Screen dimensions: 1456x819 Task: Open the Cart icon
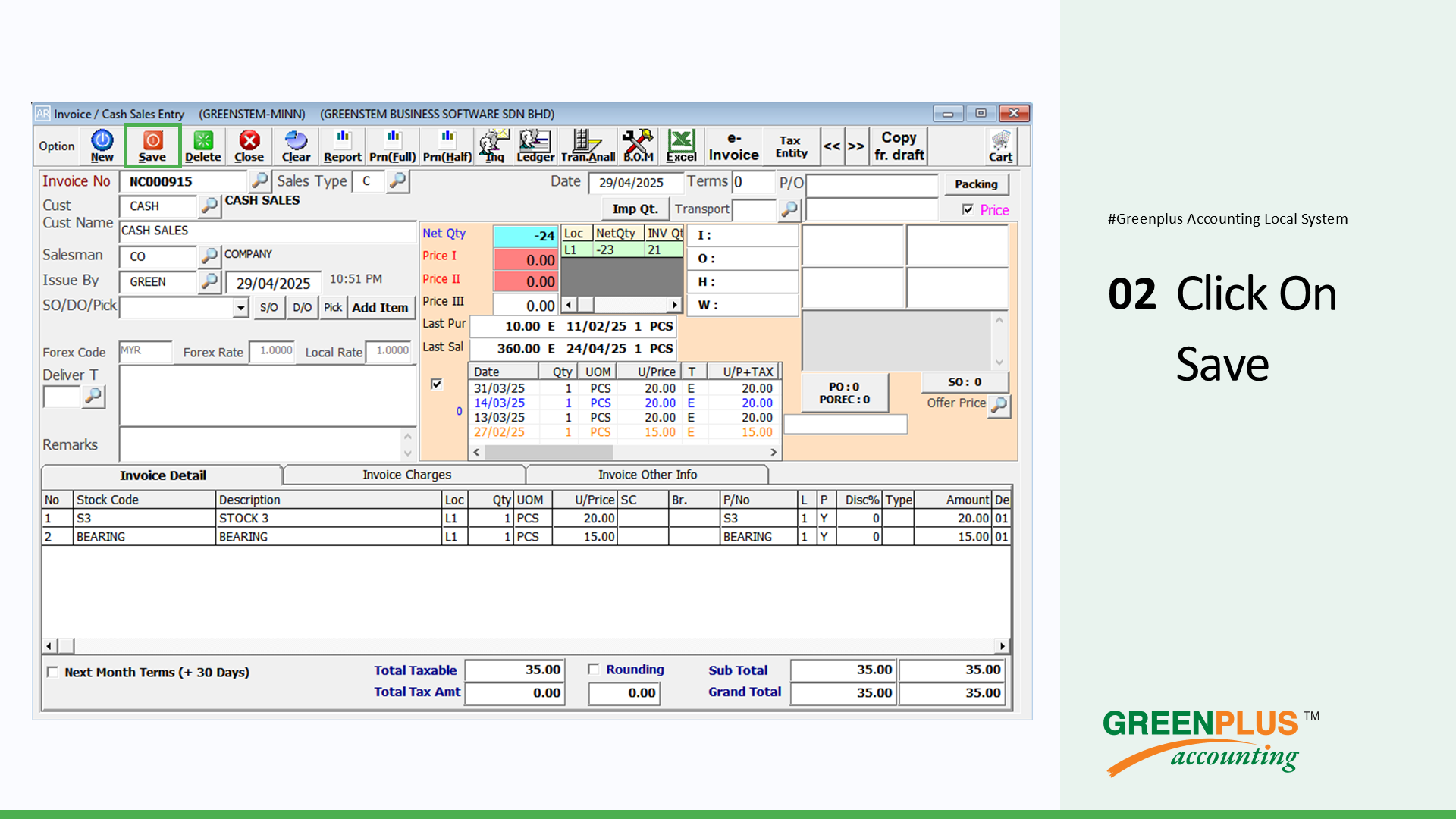pos(1001,146)
